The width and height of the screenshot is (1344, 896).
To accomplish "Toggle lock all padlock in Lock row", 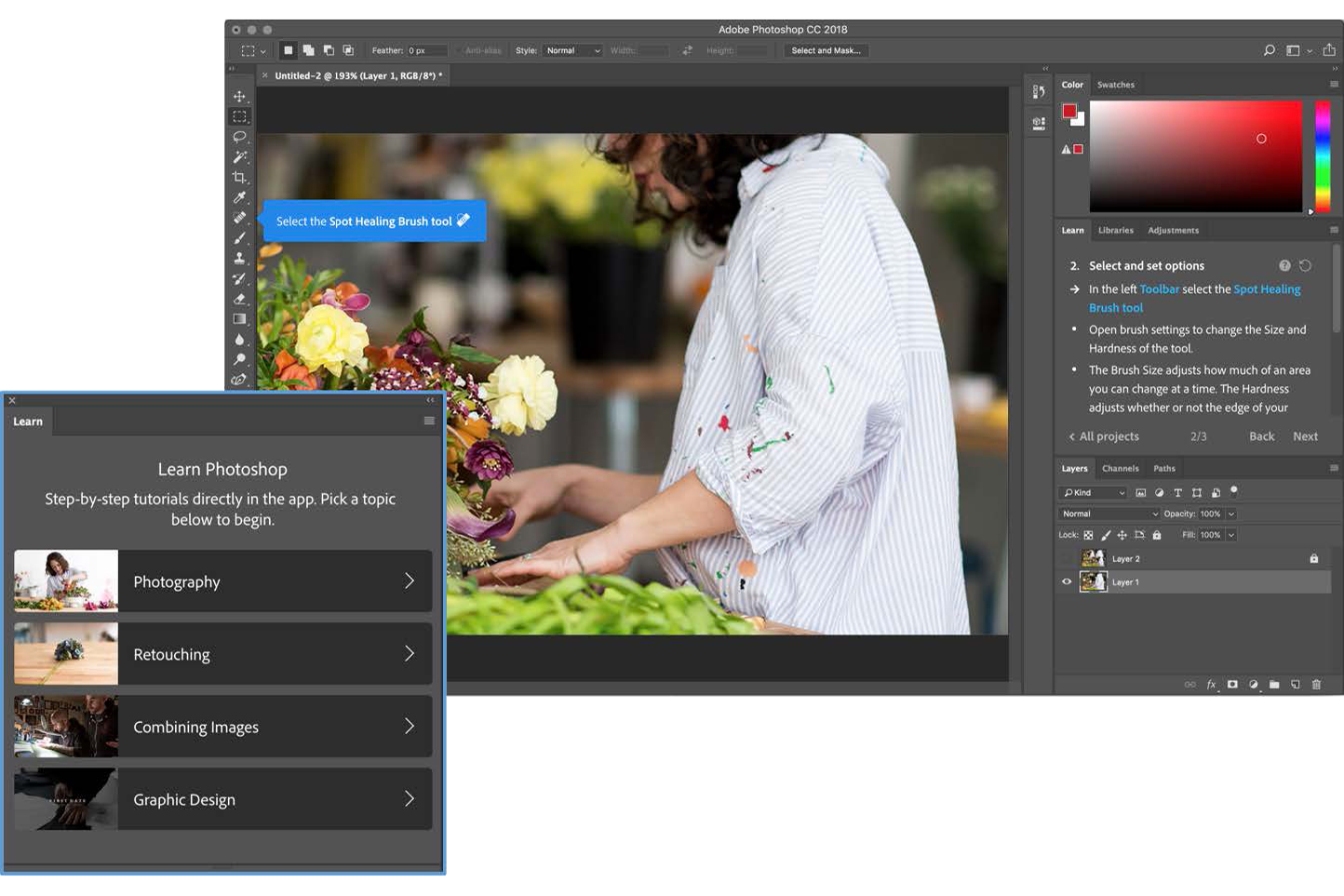I will [x=1157, y=535].
